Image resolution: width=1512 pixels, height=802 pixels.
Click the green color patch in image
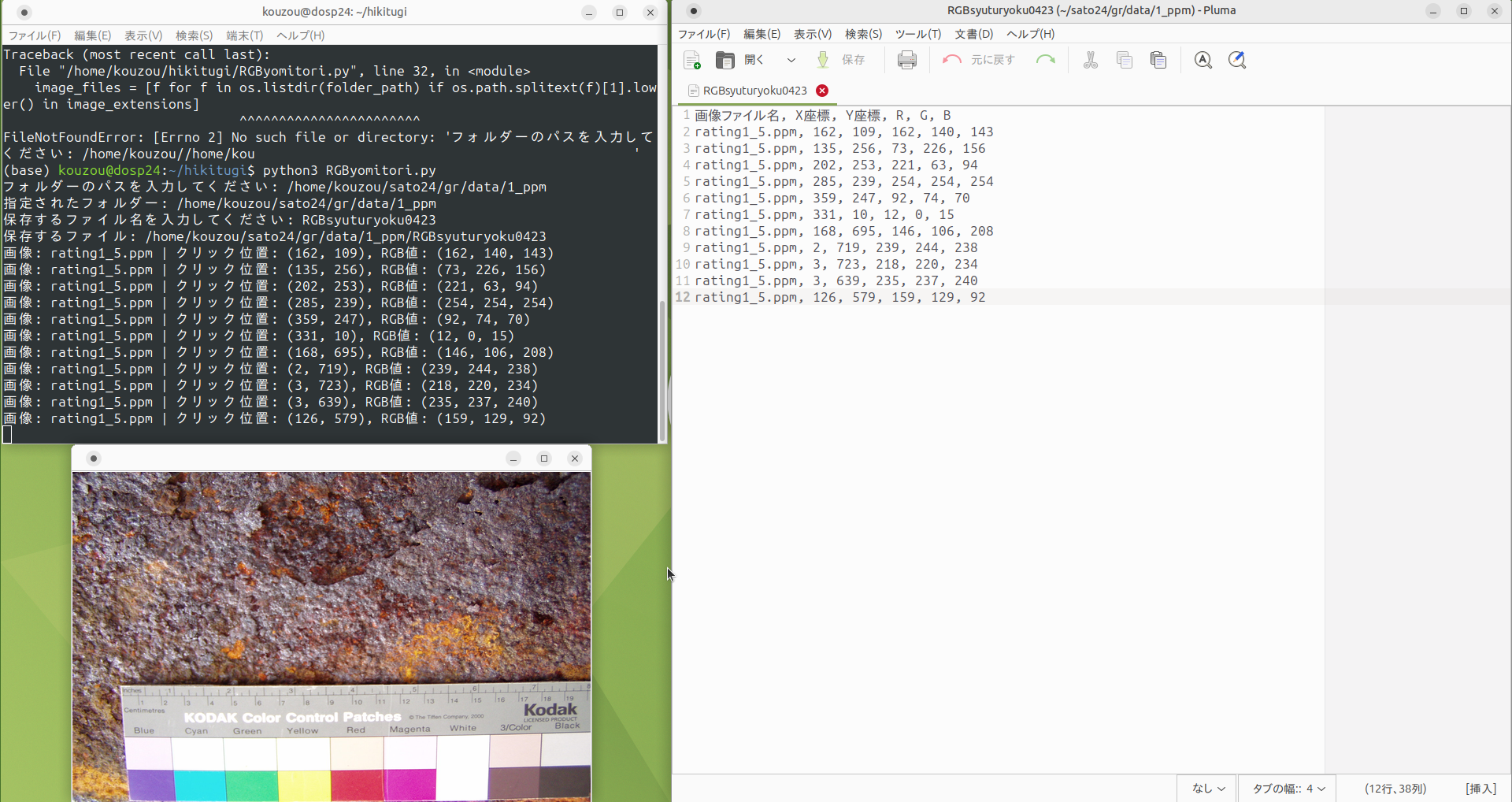(250, 785)
